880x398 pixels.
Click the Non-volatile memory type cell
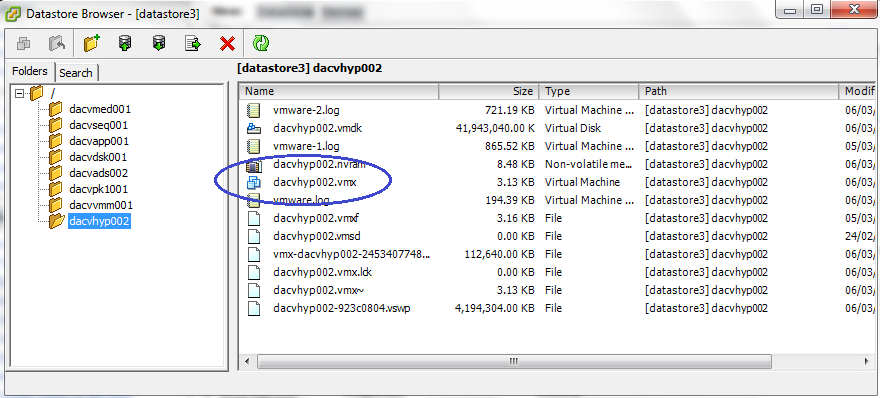pyautogui.click(x=589, y=164)
